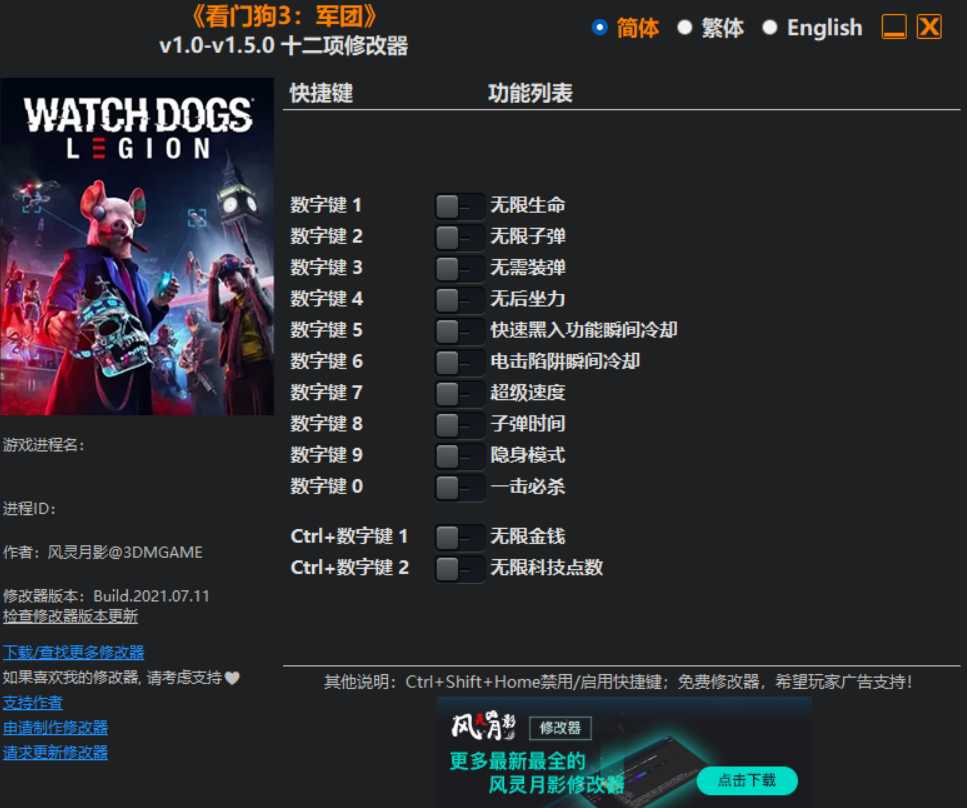Click the v1.0-v1.5.0 十二项修改器 subtitle
The image size is (967, 808).
[284, 46]
